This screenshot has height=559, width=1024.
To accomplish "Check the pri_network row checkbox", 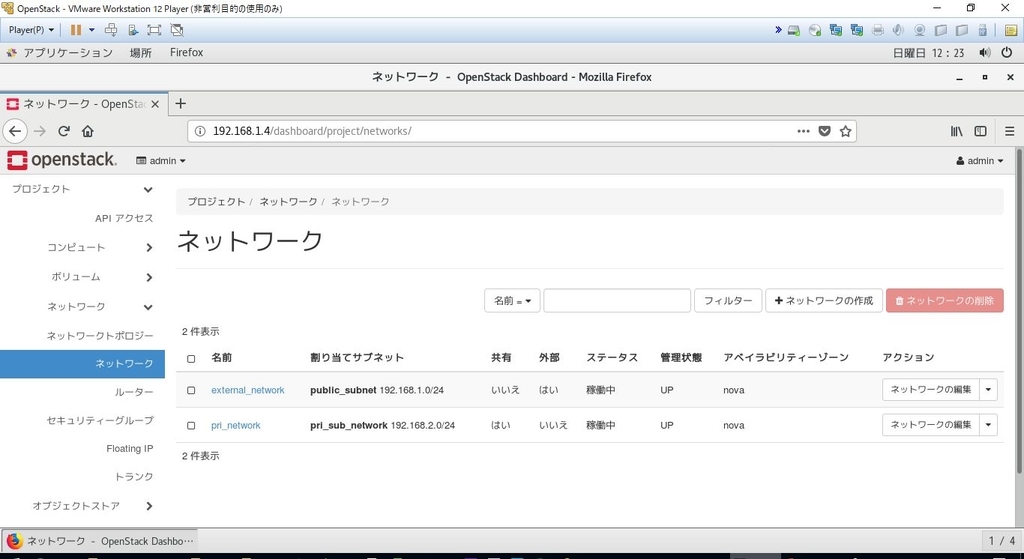I will [x=191, y=426].
